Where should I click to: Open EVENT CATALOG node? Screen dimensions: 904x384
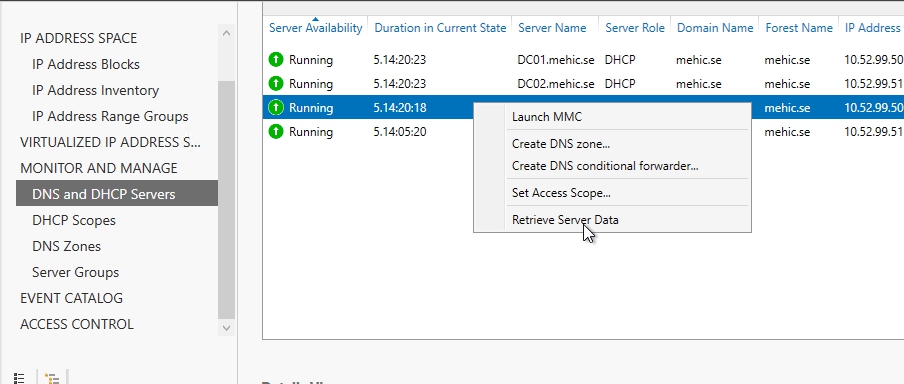point(71,298)
